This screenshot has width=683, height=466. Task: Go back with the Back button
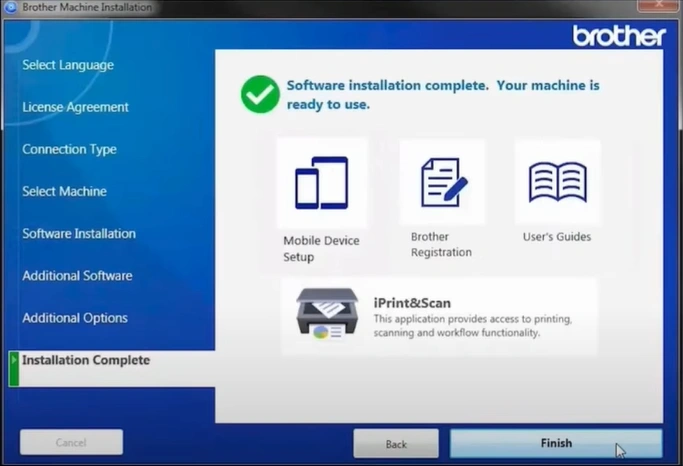click(x=396, y=443)
